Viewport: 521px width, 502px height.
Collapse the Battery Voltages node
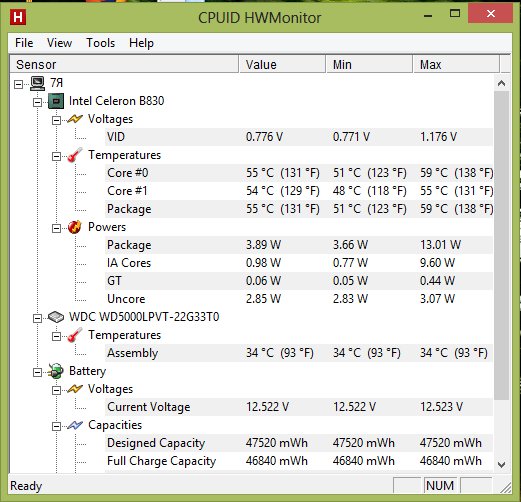[x=56, y=390]
